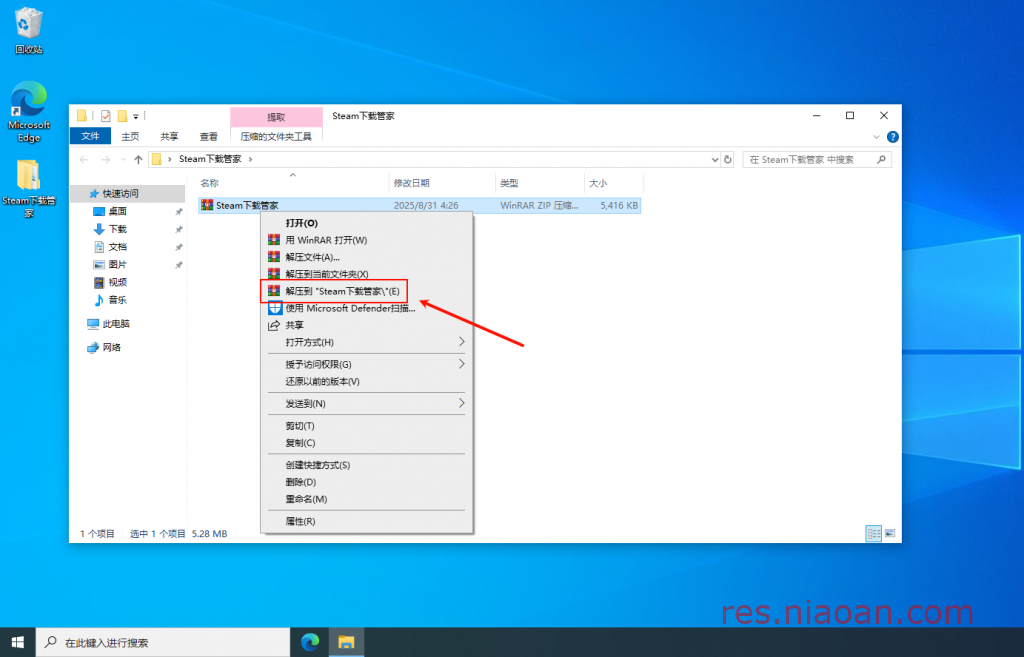This screenshot has height=657, width=1024.
Task: Open Edge from the taskbar
Action: (310, 643)
